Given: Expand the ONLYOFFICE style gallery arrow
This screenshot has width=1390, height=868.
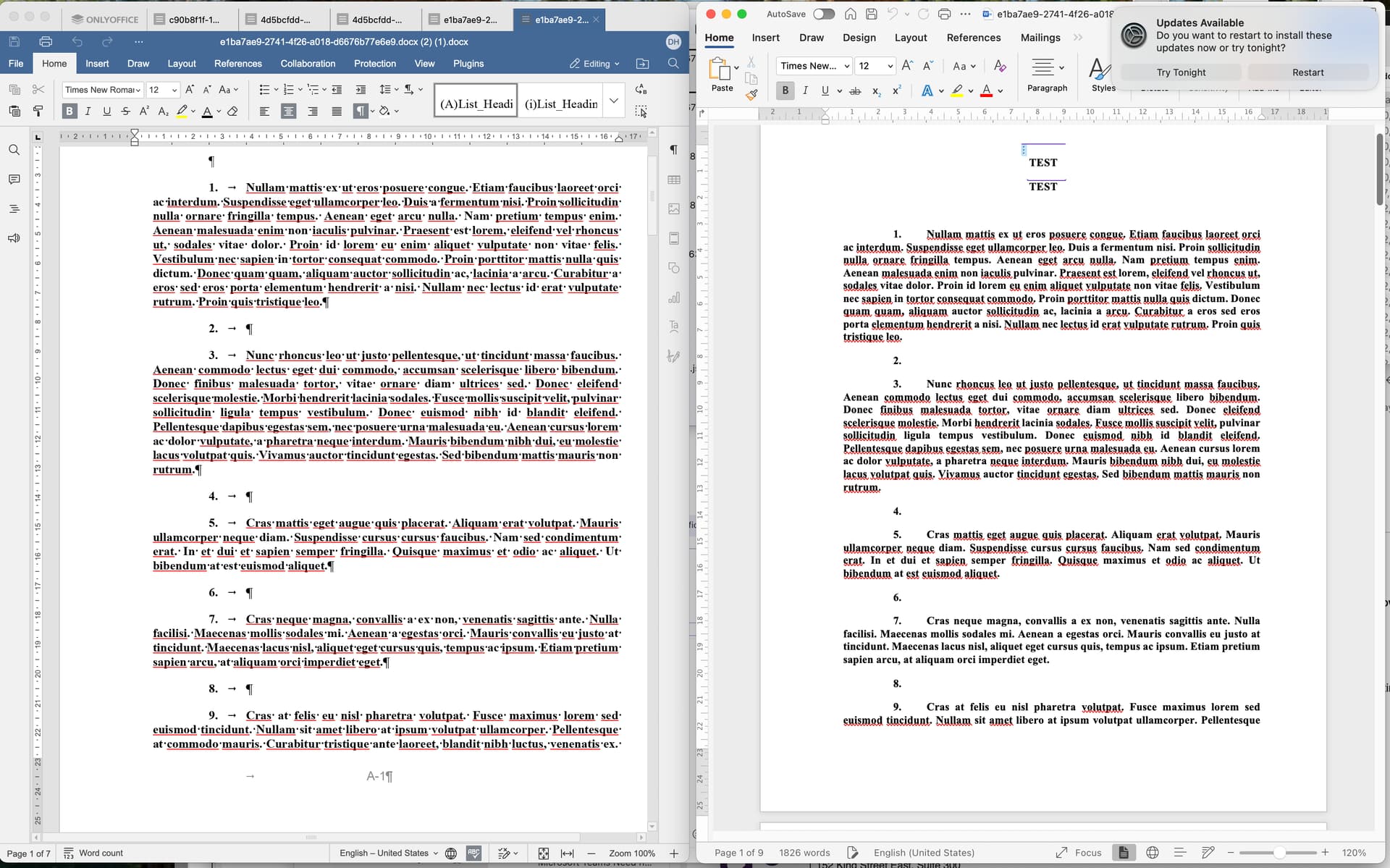Looking at the screenshot, I should (x=614, y=101).
